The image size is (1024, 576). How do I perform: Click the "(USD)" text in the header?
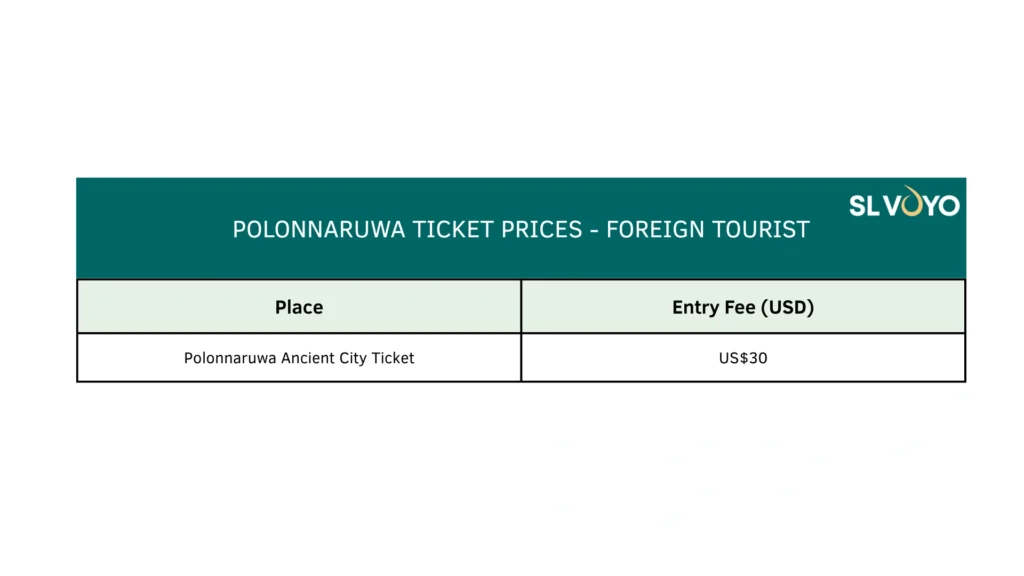787,307
